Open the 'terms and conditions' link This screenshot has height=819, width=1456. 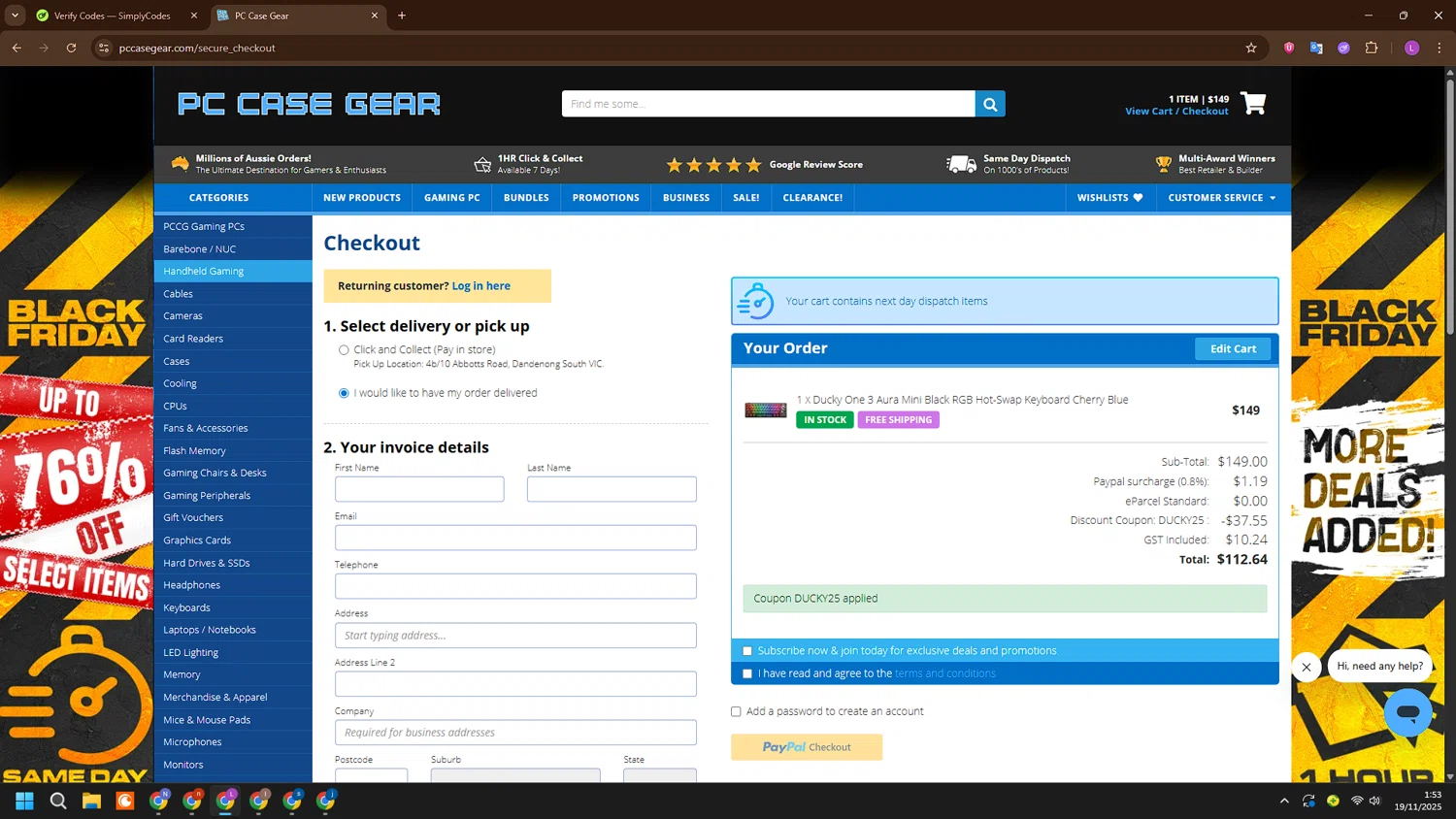coord(945,673)
